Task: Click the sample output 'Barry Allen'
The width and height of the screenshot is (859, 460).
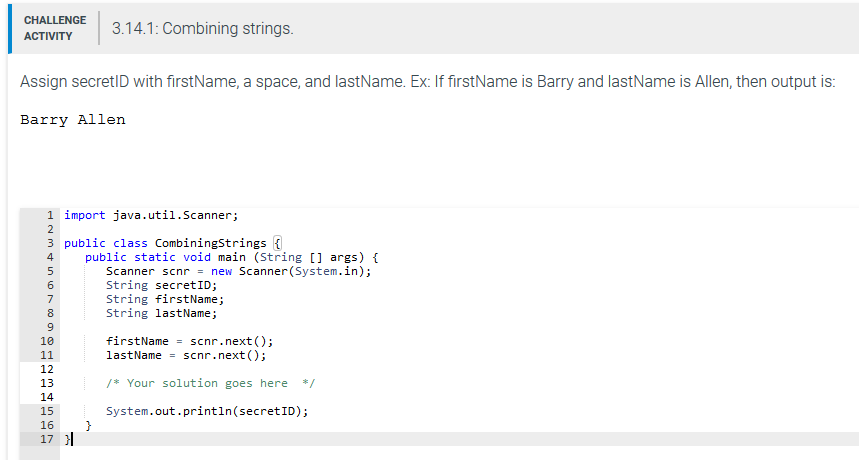Action: pos(73,120)
